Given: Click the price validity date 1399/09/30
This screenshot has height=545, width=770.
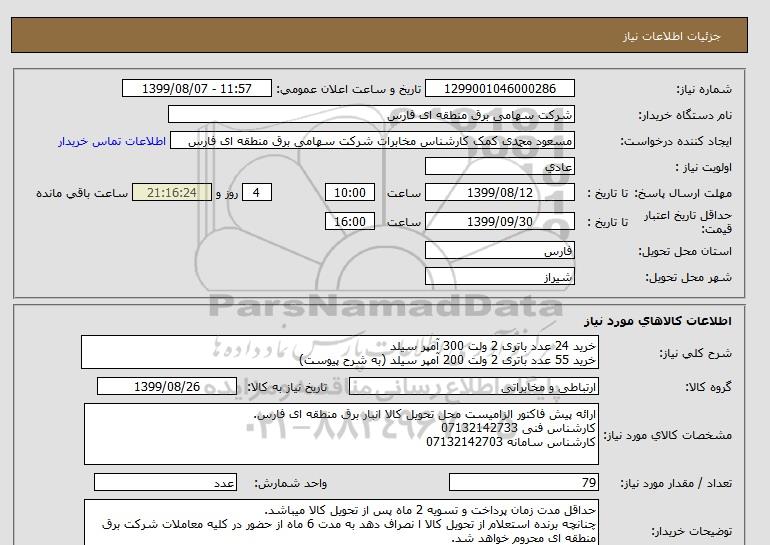Looking at the screenshot, I should click(499, 221).
